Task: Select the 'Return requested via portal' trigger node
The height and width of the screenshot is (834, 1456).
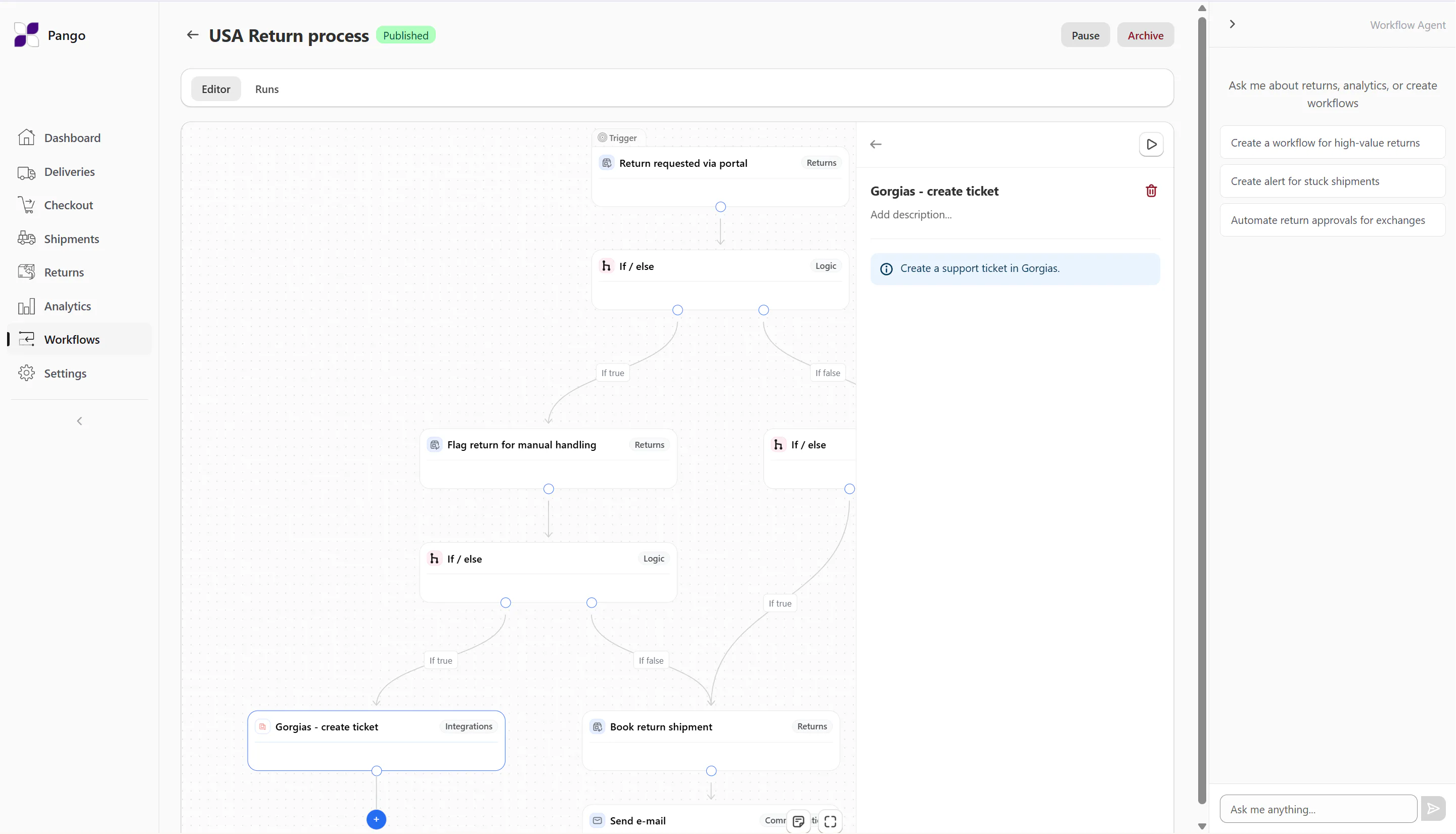Action: tap(720, 176)
